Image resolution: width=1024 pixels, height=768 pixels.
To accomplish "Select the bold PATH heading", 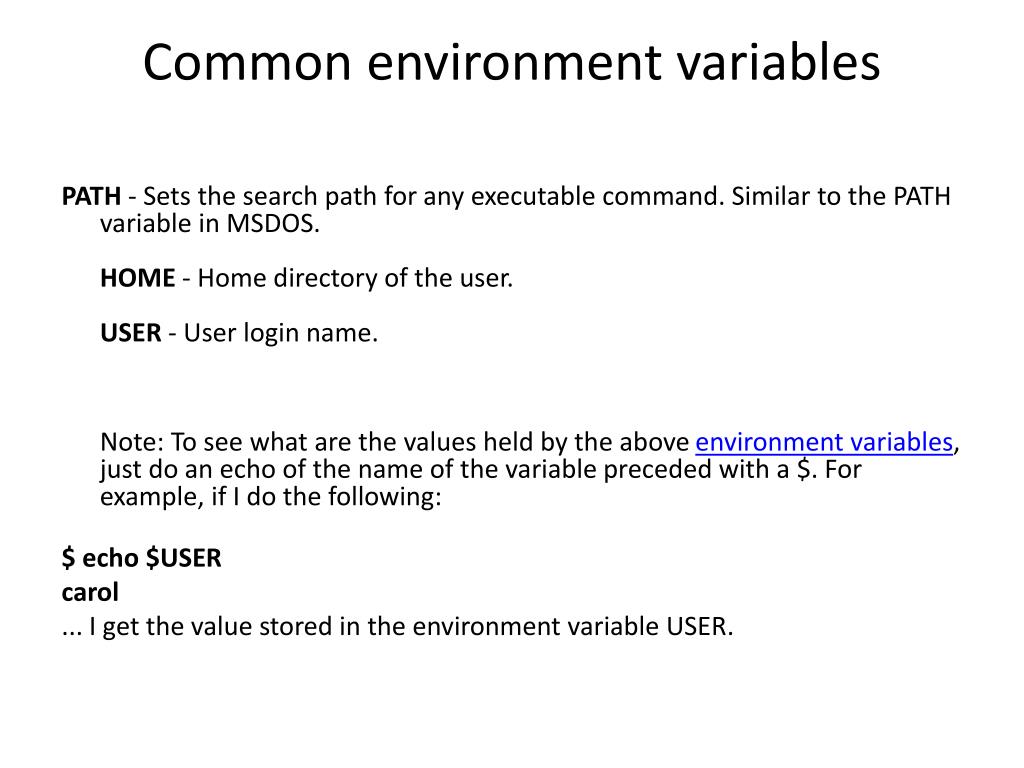I will click(91, 196).
